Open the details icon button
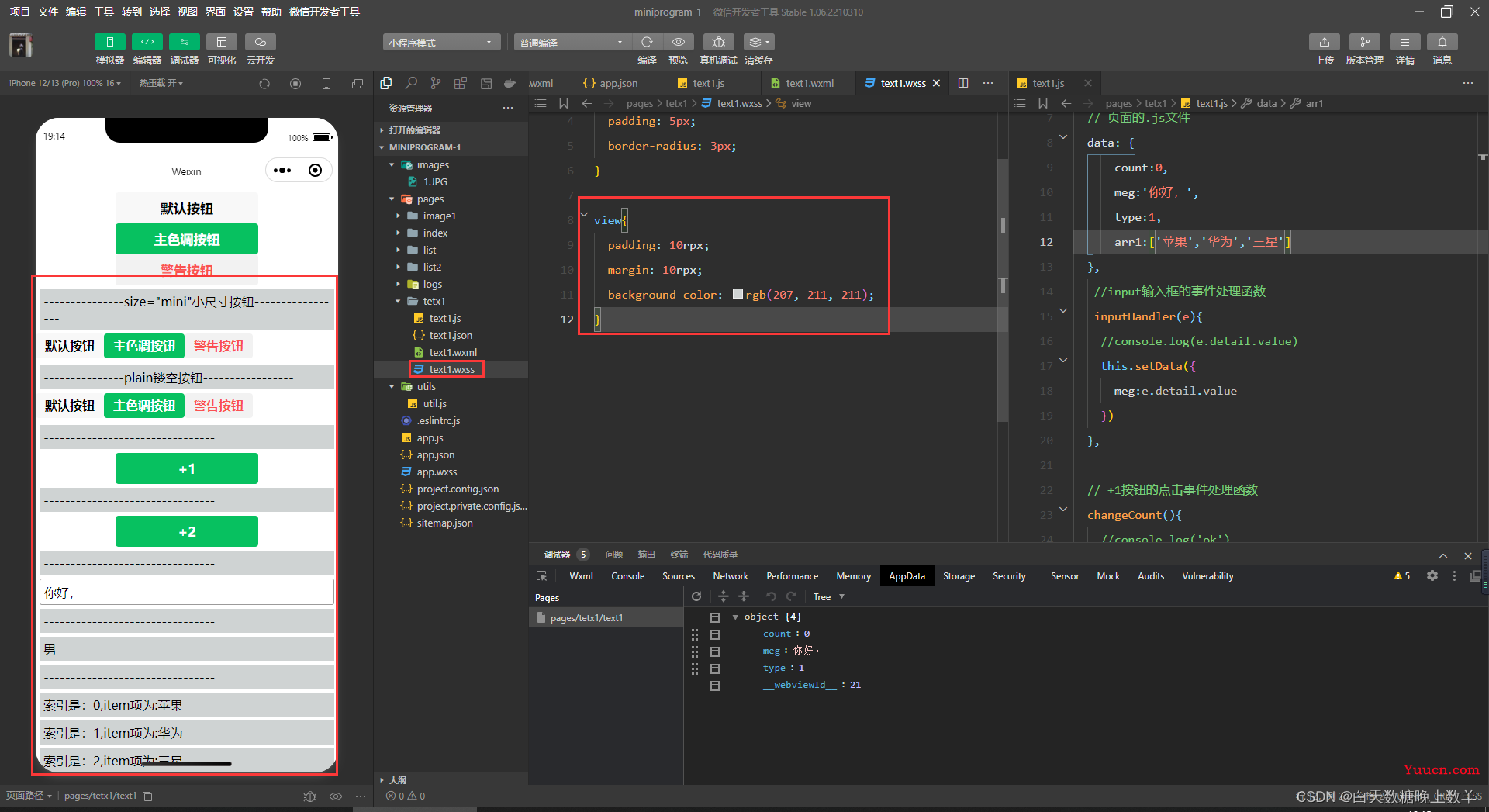Image resolution: width=1489 pixels, height=812 pixels. pos(1405,42)
